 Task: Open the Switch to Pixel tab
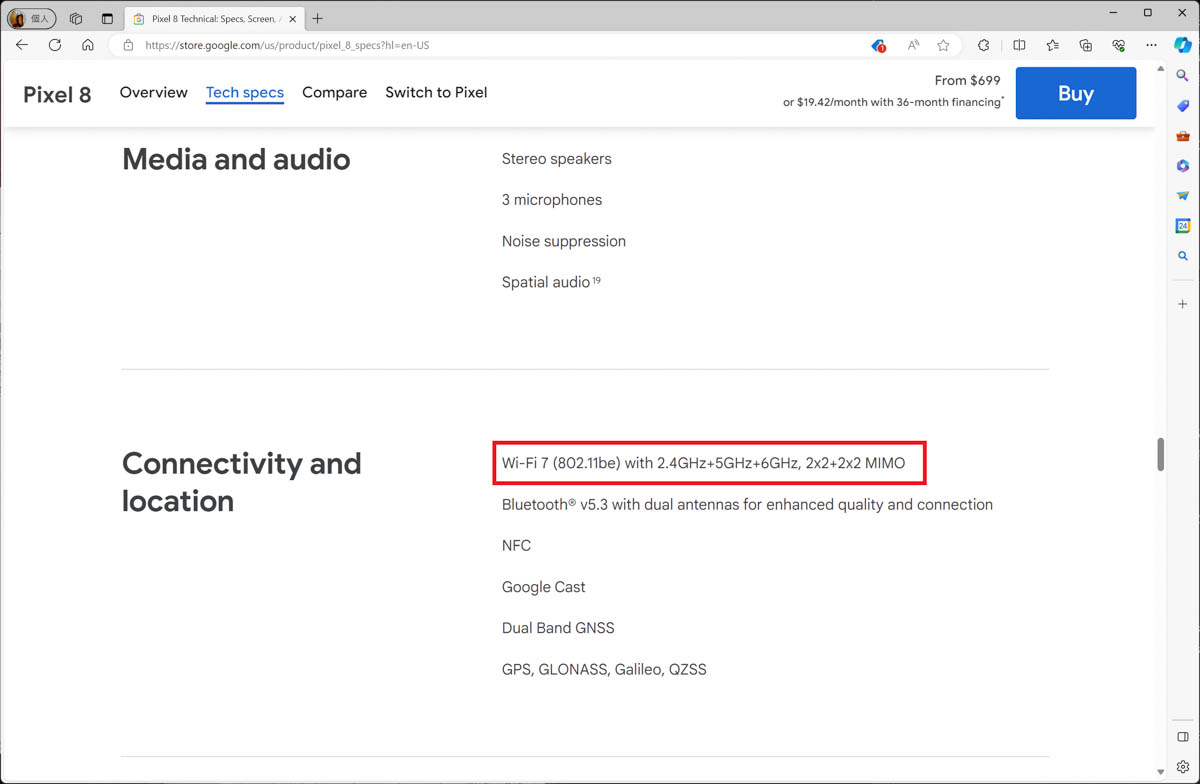(436, 92)
